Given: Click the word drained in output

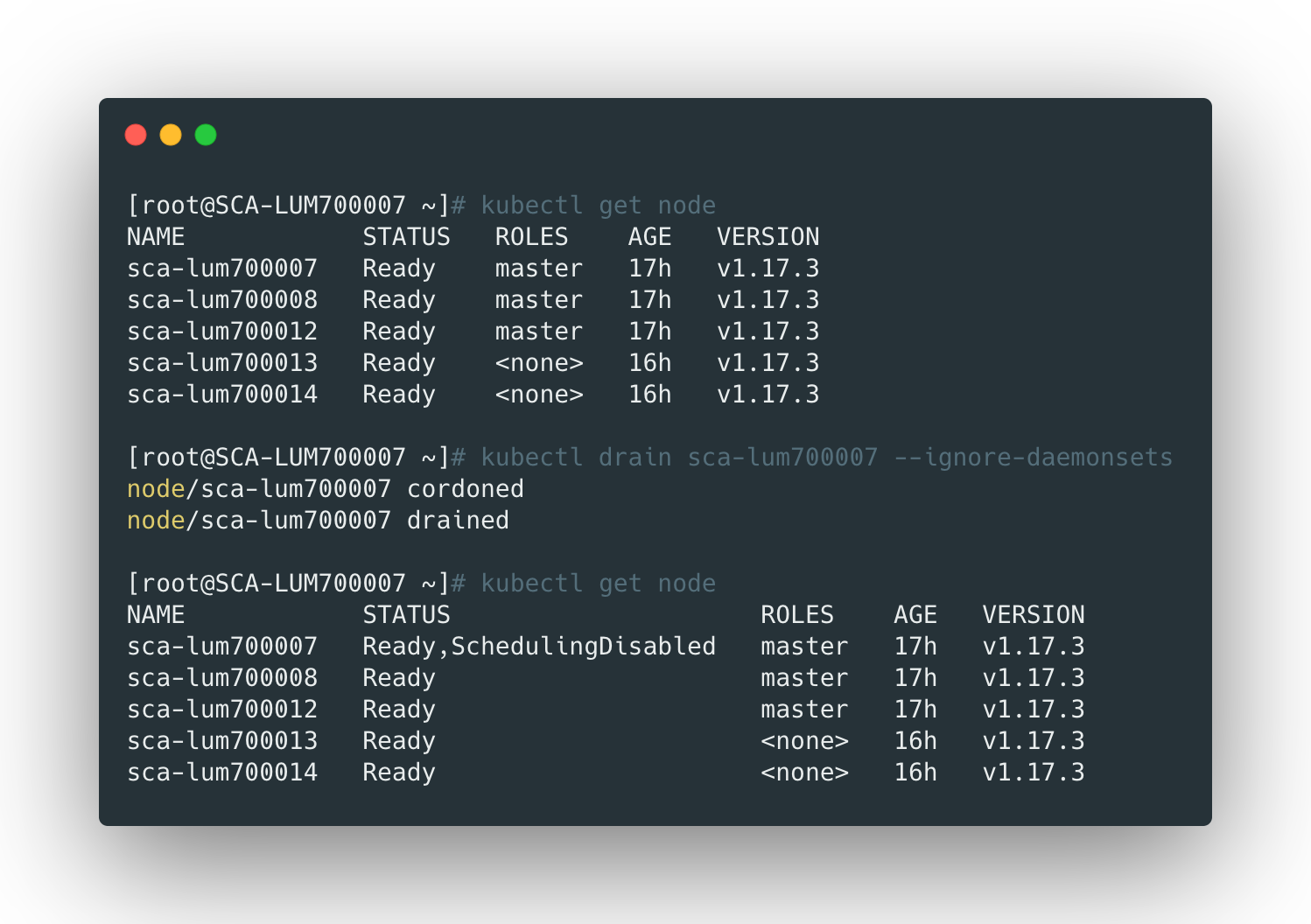Looking at the screenshot, I should (458, 521).
